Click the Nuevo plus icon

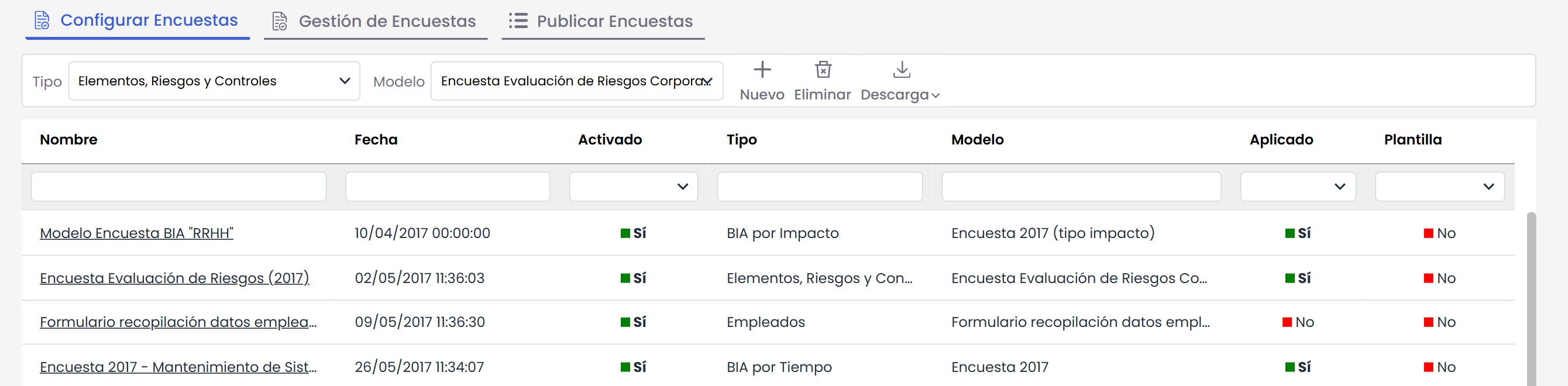point(762,70)
